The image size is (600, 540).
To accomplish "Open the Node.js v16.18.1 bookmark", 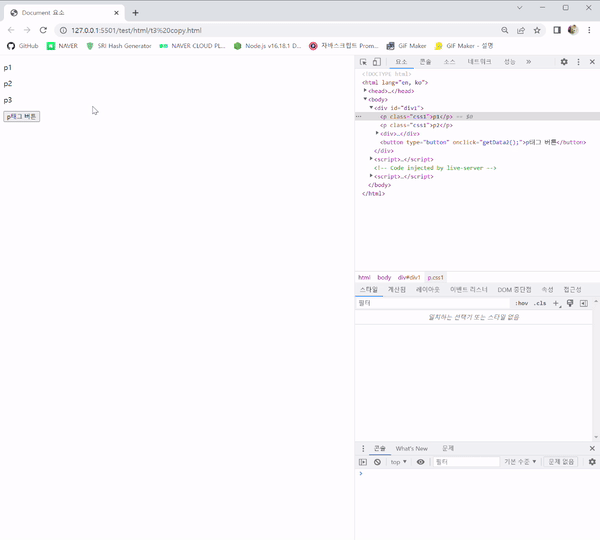I will [267, 46].
